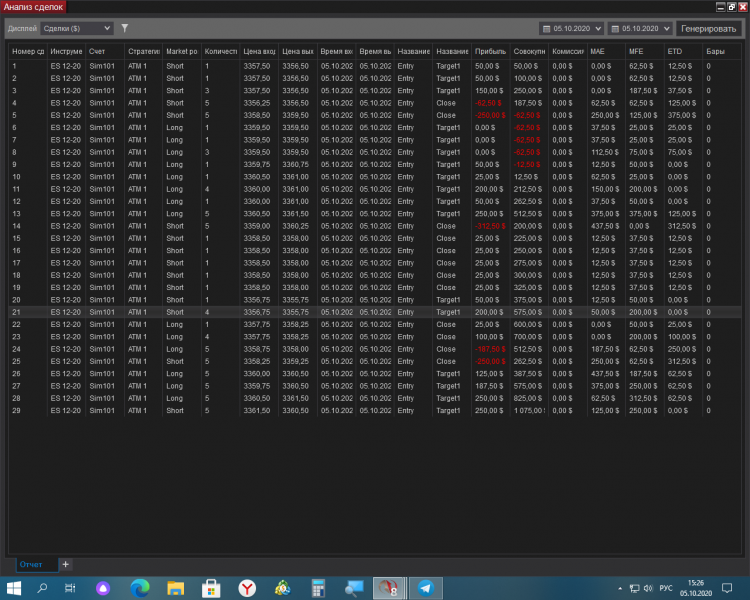Viewport: 750px width, 600px height.
Task: Switch to NinjaTrader taskbar icon
Action: point(389,588)
